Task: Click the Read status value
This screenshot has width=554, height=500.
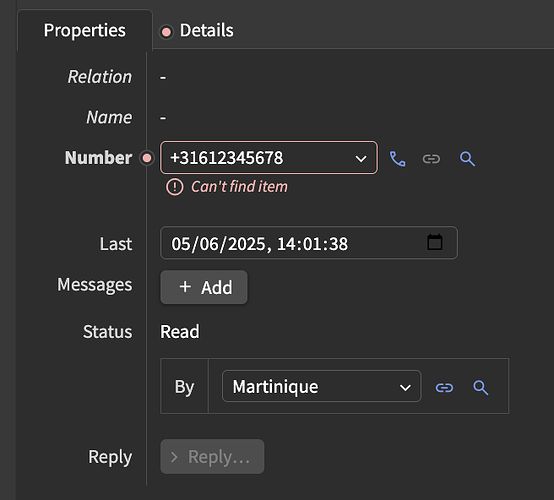Action: click(179, 331)
